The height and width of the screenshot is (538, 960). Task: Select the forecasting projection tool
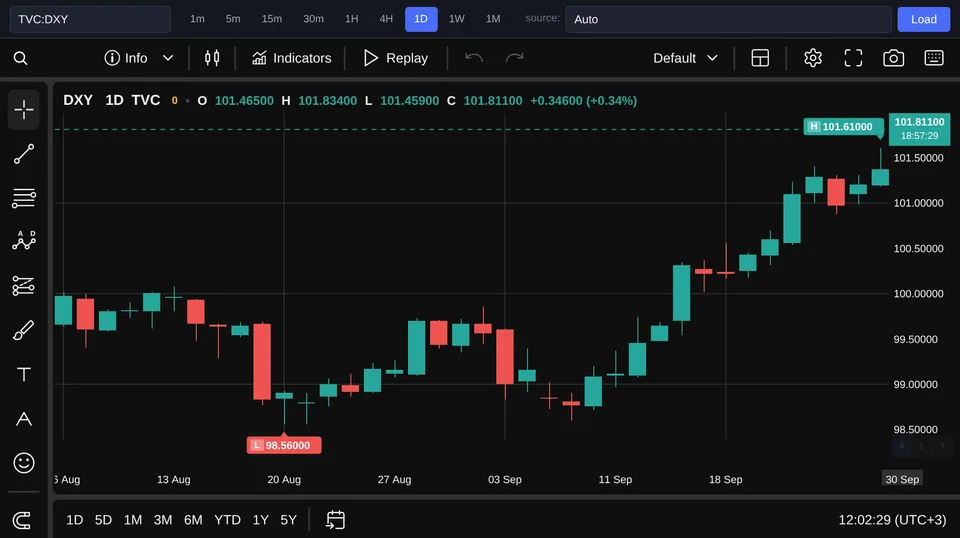pyautogui.click(x=24, y=286)
